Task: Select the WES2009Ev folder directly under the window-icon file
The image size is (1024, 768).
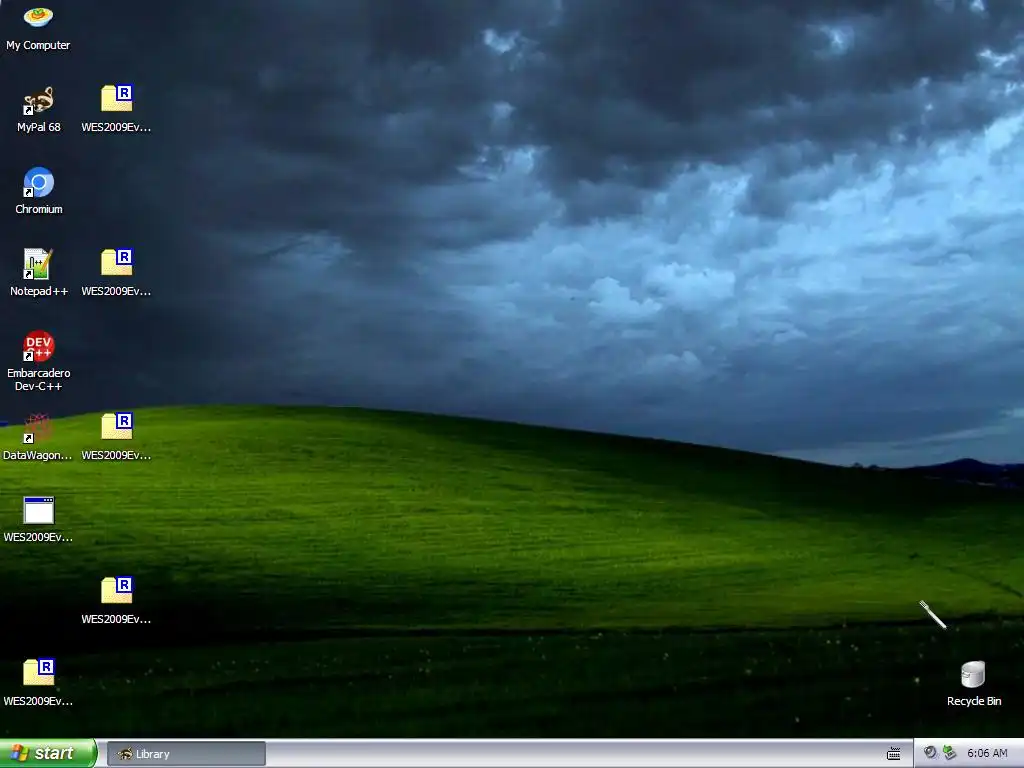Action: tap(38, 684)
